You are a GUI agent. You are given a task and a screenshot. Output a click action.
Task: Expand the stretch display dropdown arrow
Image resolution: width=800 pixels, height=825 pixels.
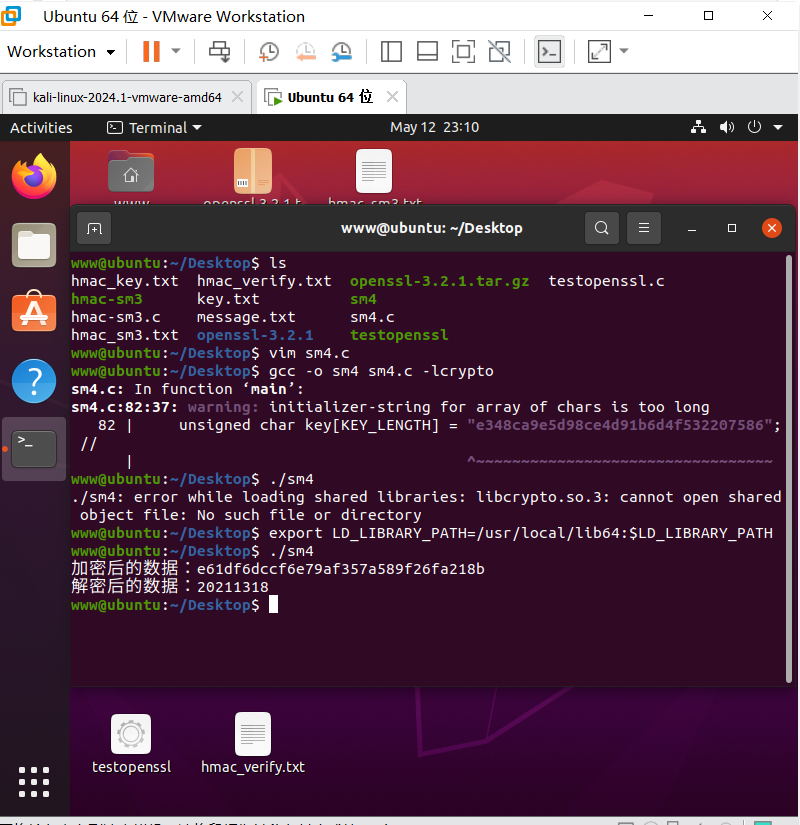click(624, 52)
